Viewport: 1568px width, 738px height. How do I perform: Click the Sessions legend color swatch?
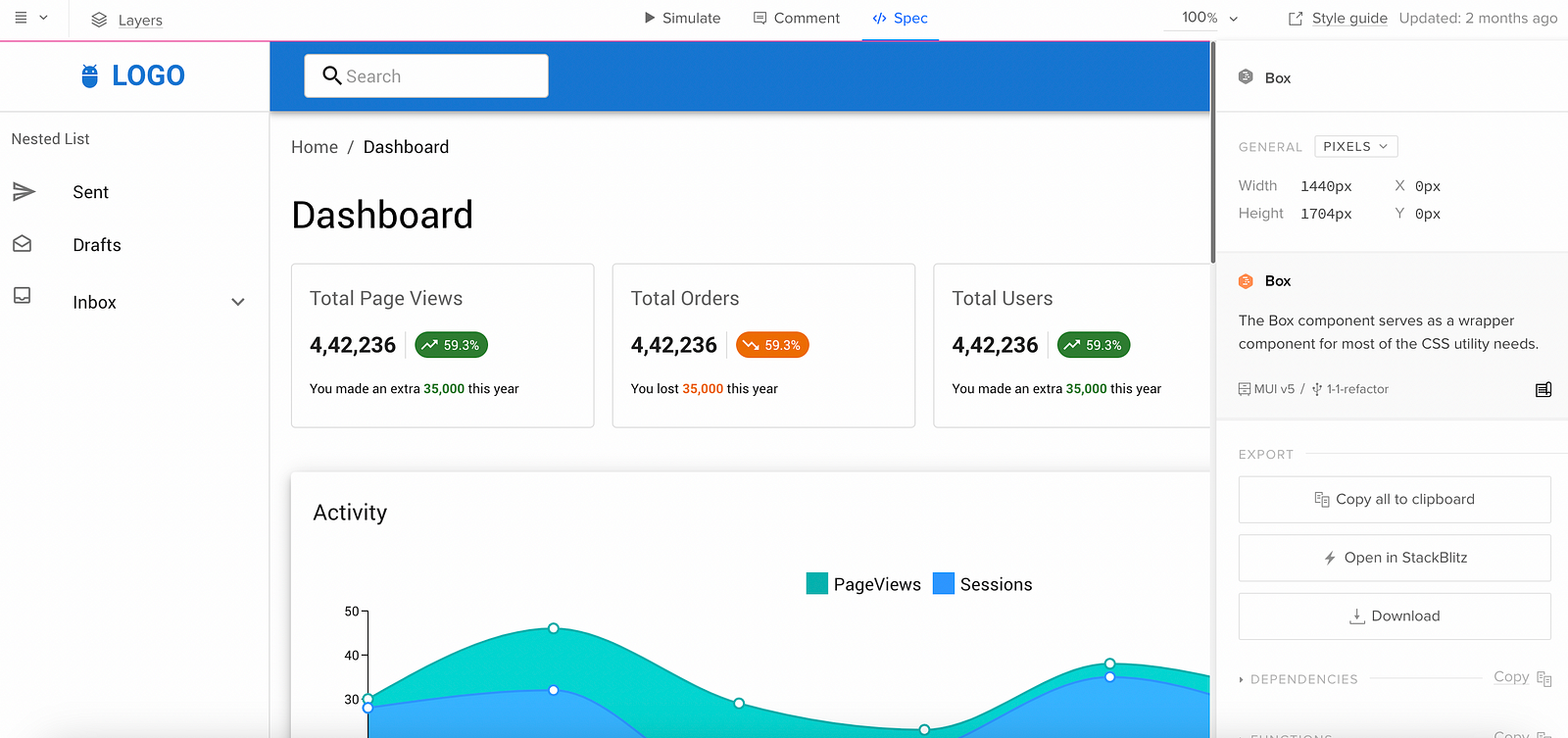[x=944, y=583]
